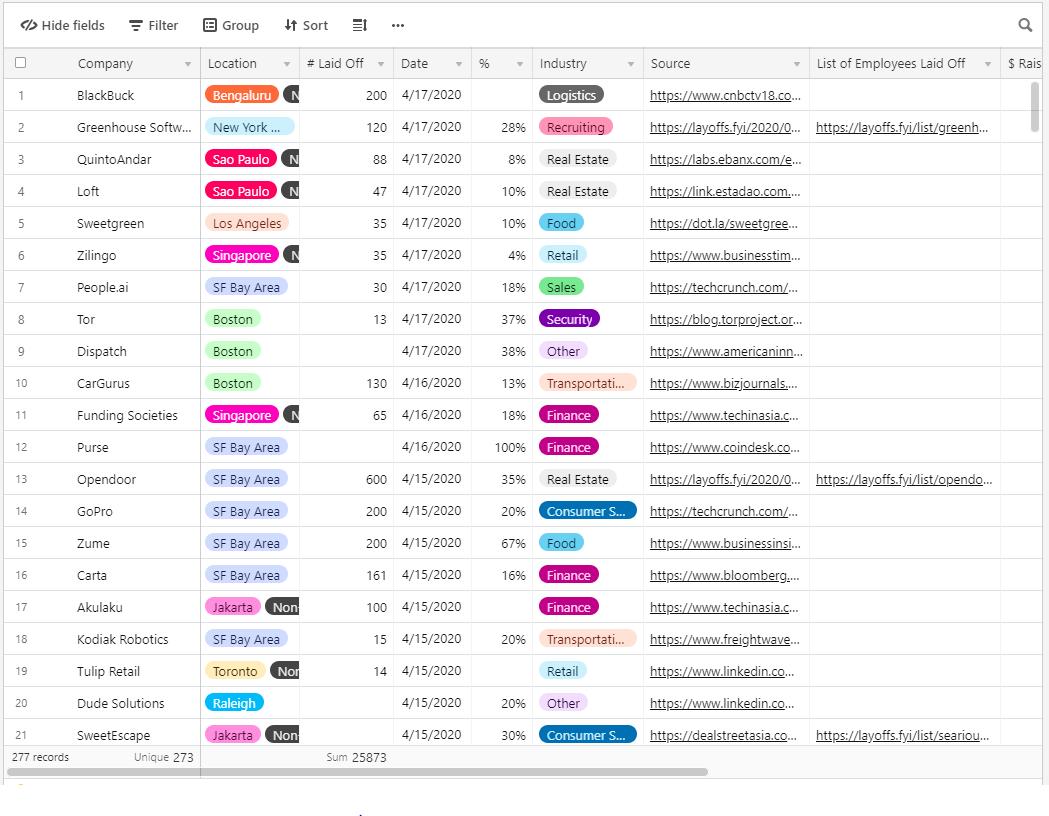Expand the Location column dropdown arrow

(286, 64)
